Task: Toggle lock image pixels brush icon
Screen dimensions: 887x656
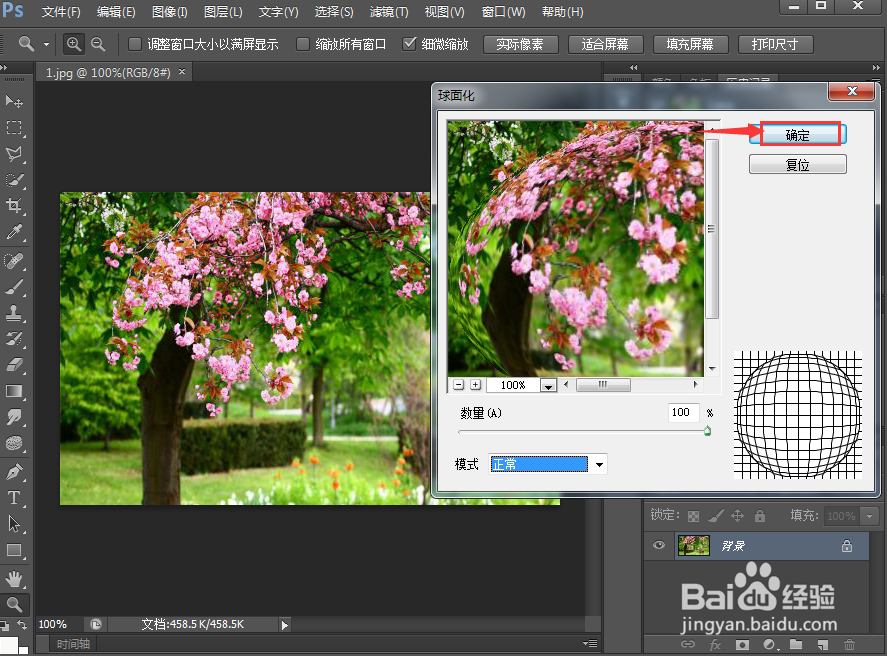Action: [716, 515]
